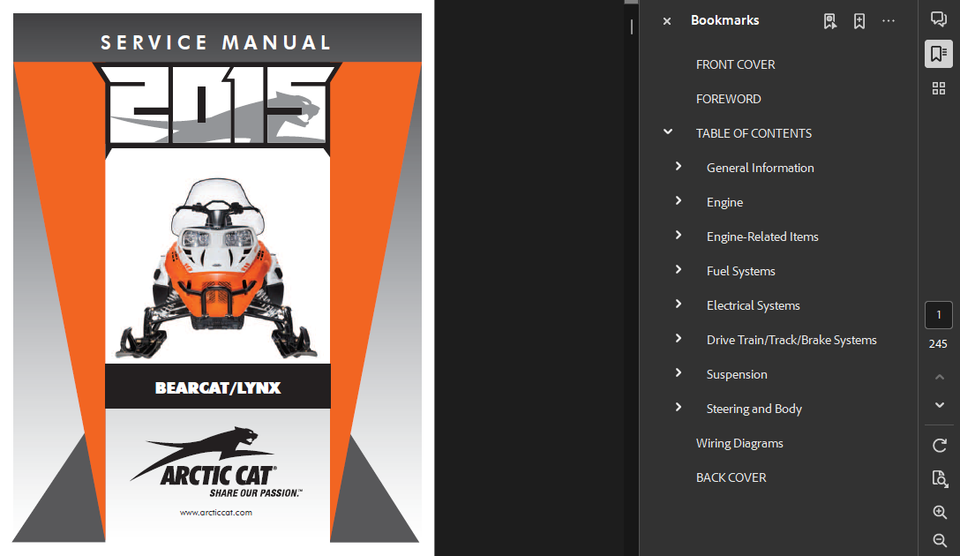Expand the Engine-Related Items bookmark

678,235
